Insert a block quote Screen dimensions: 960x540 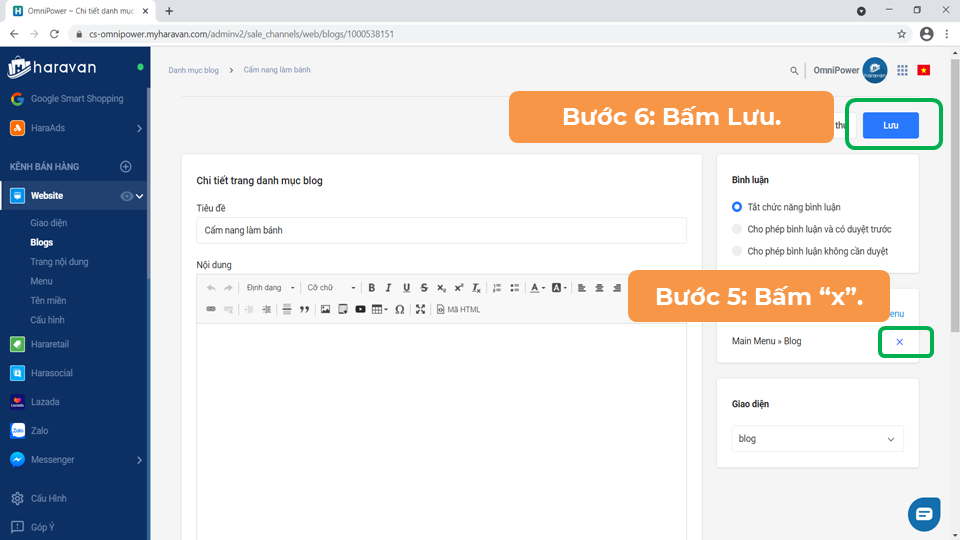tap(304, 309)
